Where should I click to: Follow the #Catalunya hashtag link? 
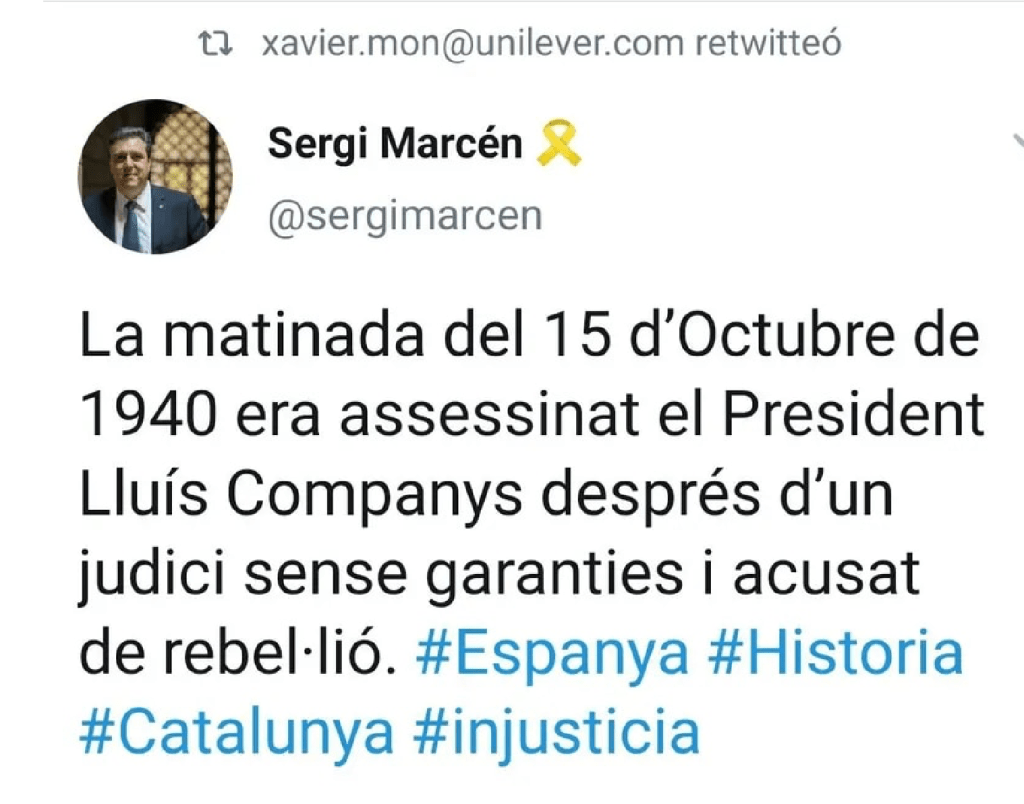236,733
